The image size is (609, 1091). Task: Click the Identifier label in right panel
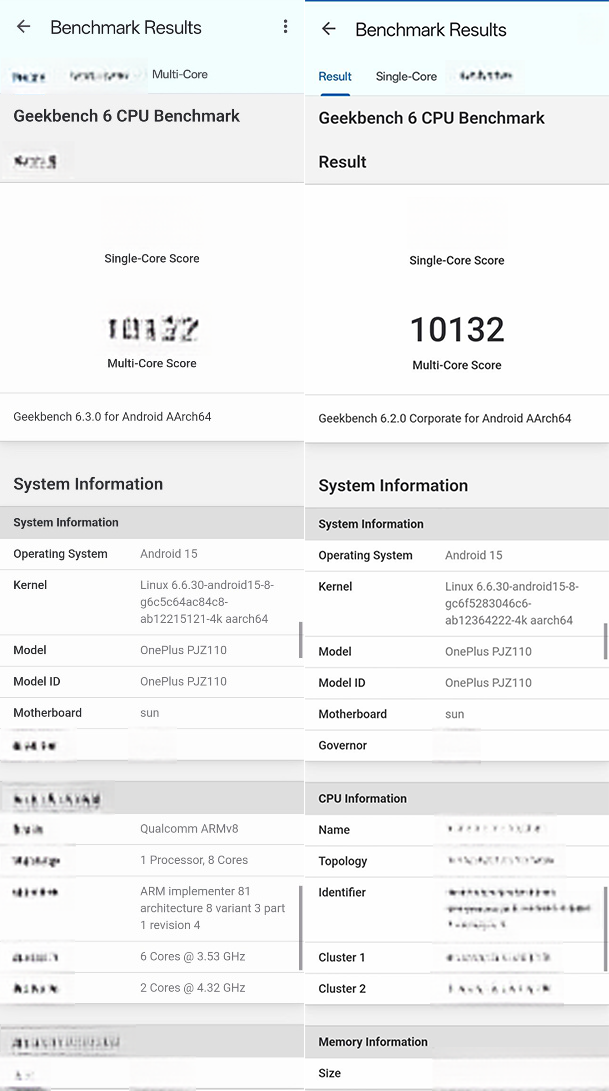[342, 892]
